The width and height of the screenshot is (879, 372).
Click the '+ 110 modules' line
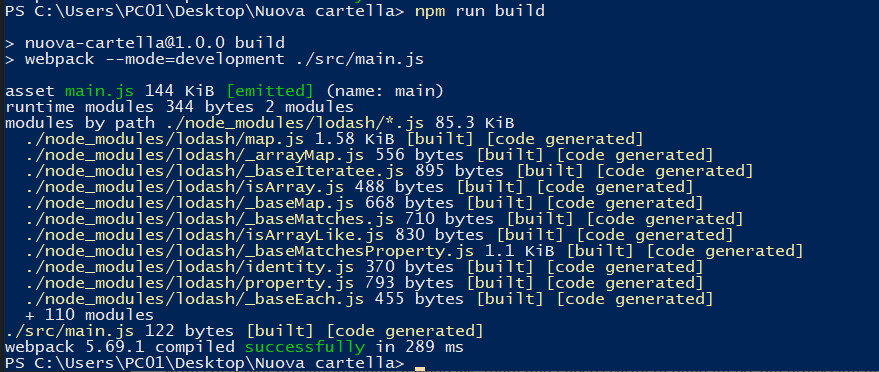tap(90, 315)
